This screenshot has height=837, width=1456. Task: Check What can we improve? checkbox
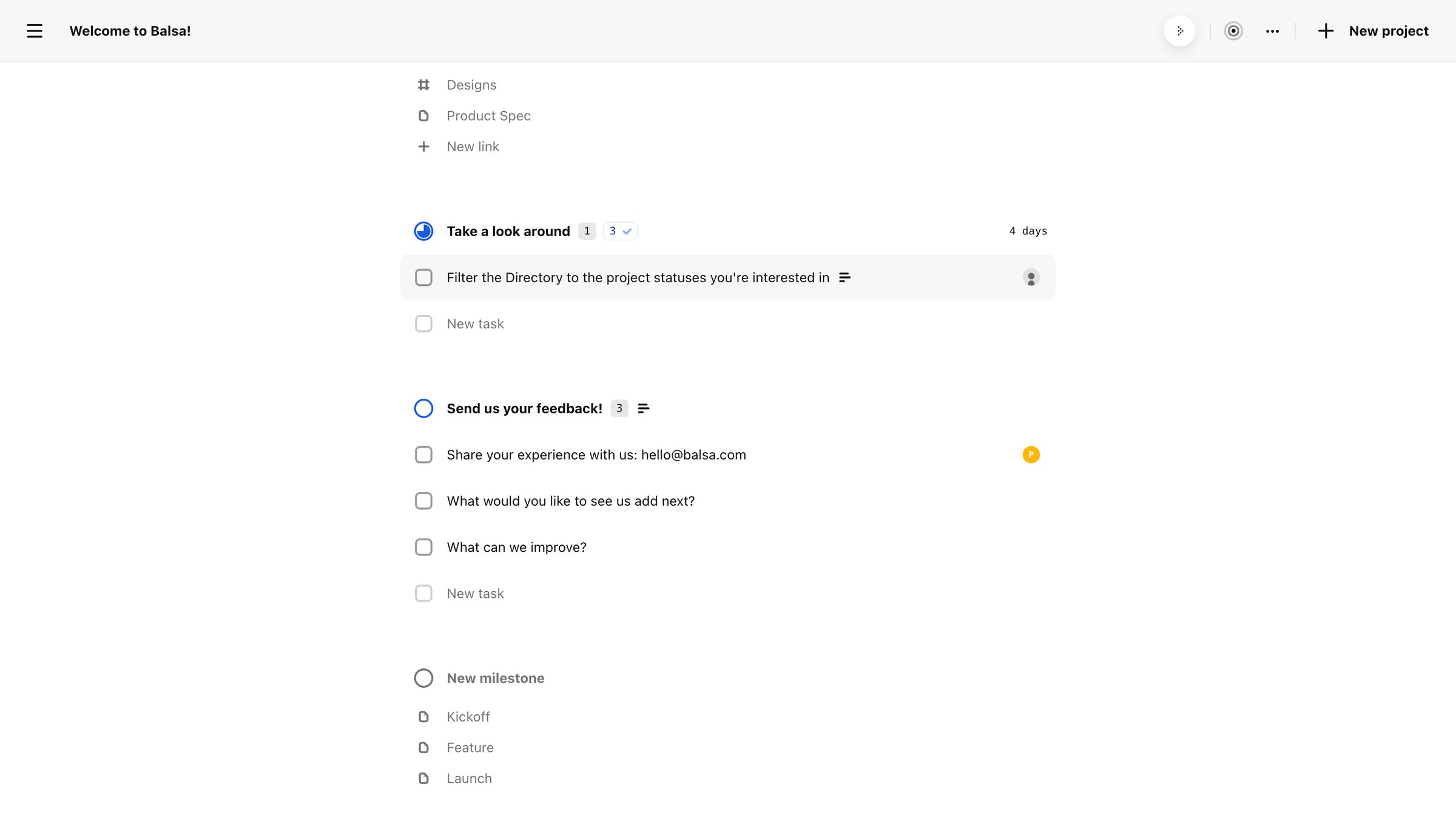[423, 547]
